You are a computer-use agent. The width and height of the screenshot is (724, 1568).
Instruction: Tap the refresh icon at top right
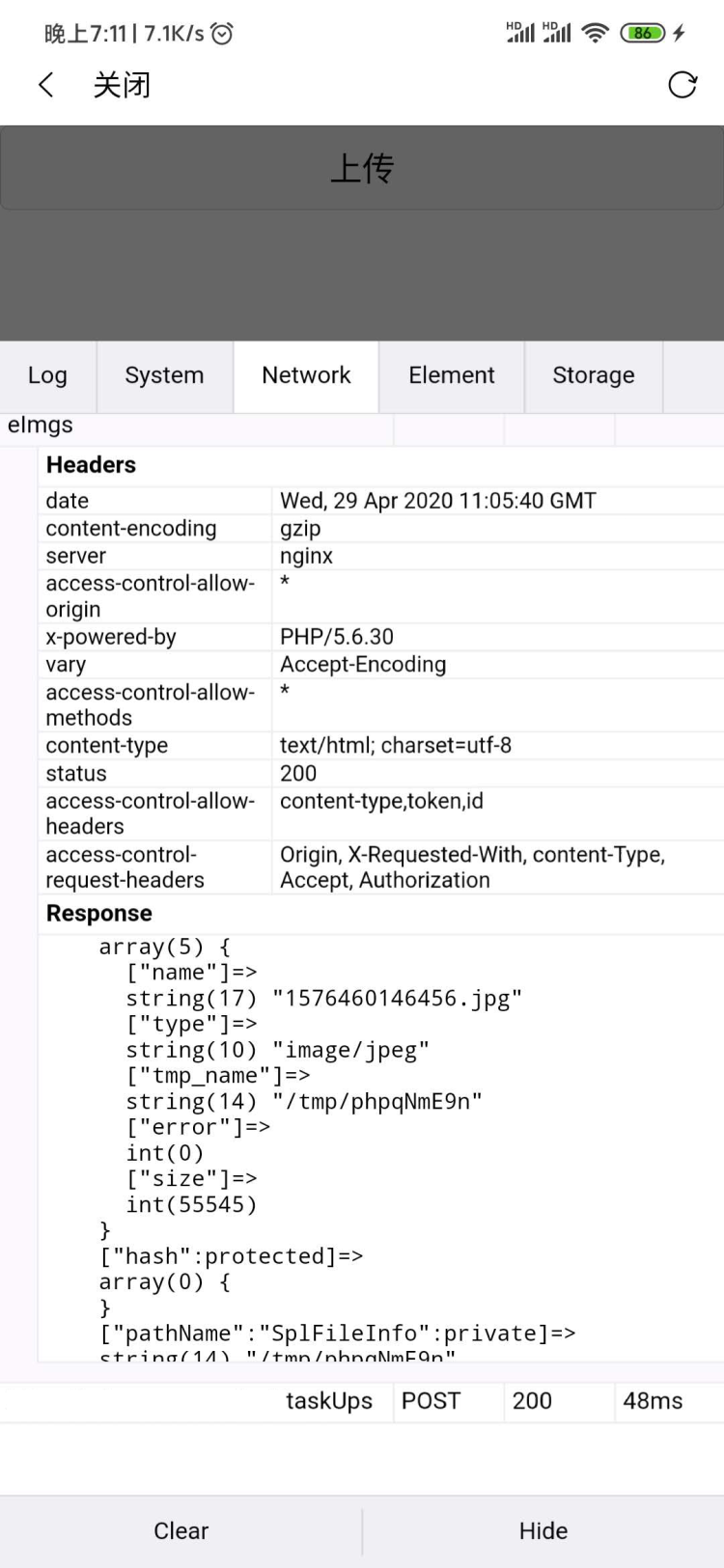click(x=682, y=85)
